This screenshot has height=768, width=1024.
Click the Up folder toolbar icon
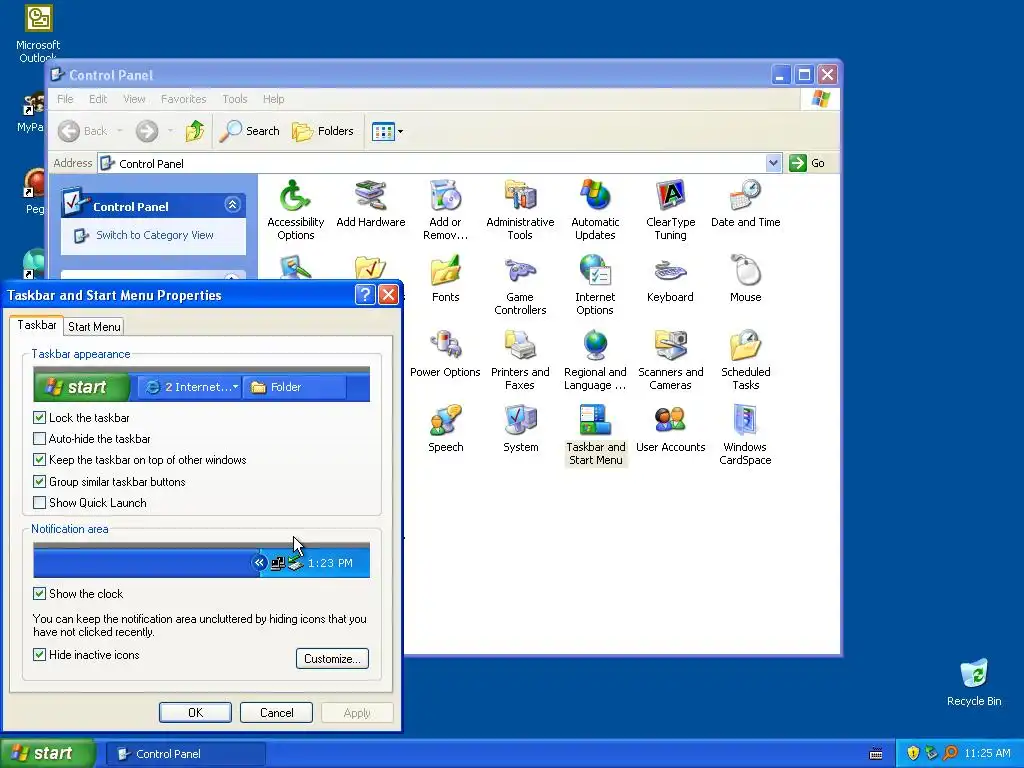195,131
